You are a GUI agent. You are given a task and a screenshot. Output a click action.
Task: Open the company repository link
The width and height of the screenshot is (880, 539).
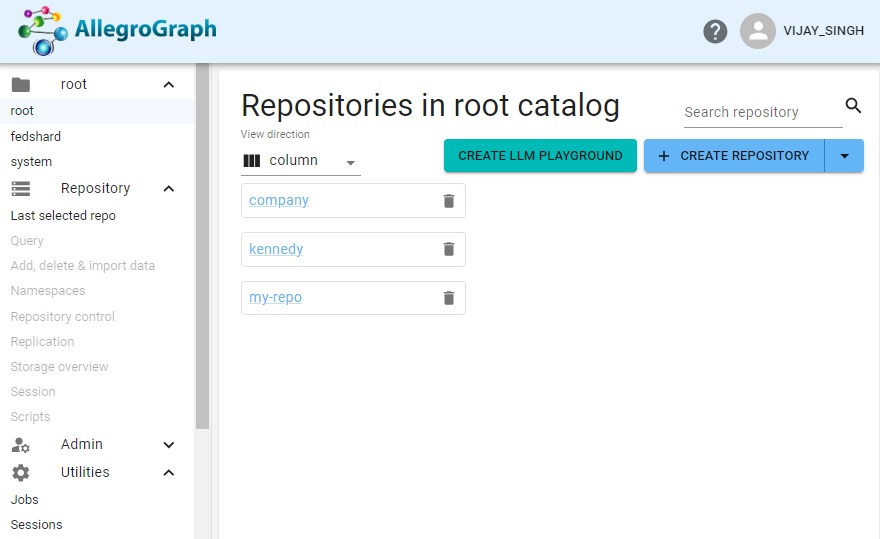pos(279,200)
